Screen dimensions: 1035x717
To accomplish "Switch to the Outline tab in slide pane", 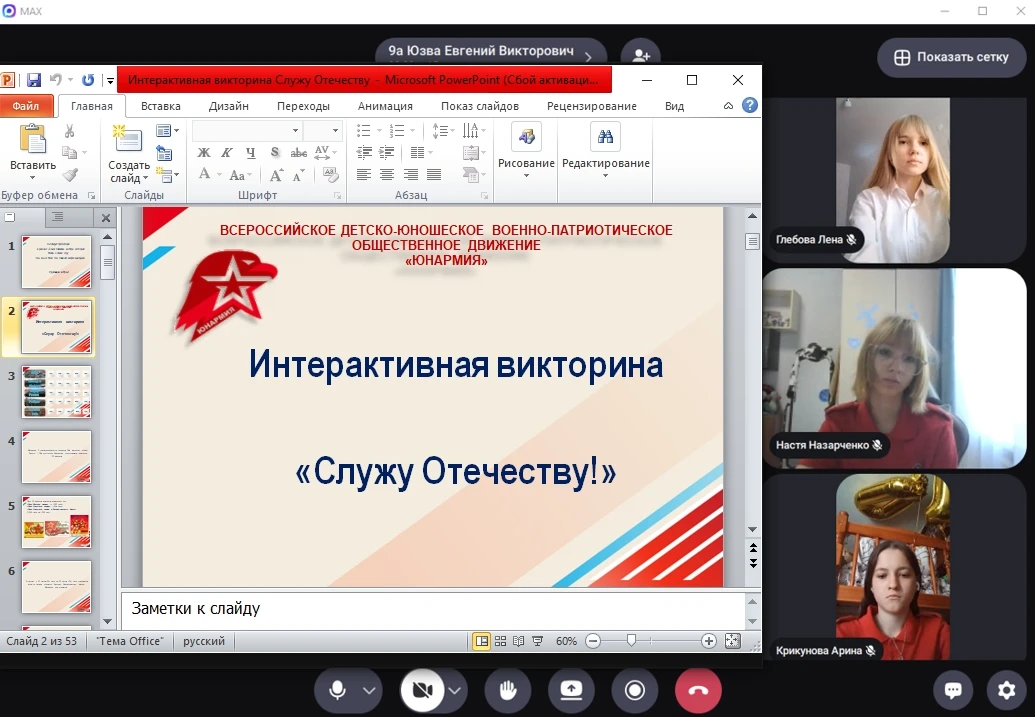I will (x=58, y=217).
